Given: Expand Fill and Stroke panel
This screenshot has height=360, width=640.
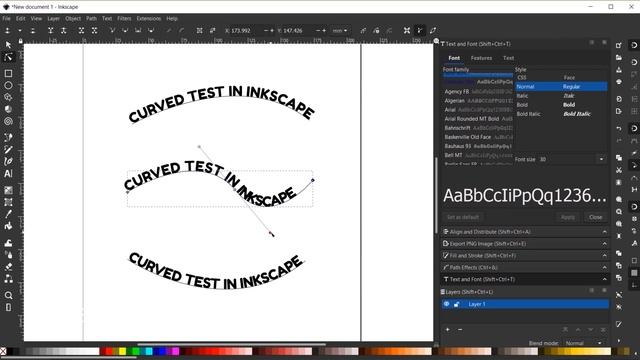Looking at the screenshot, I should pyautogui.click(x=524, y=256).
